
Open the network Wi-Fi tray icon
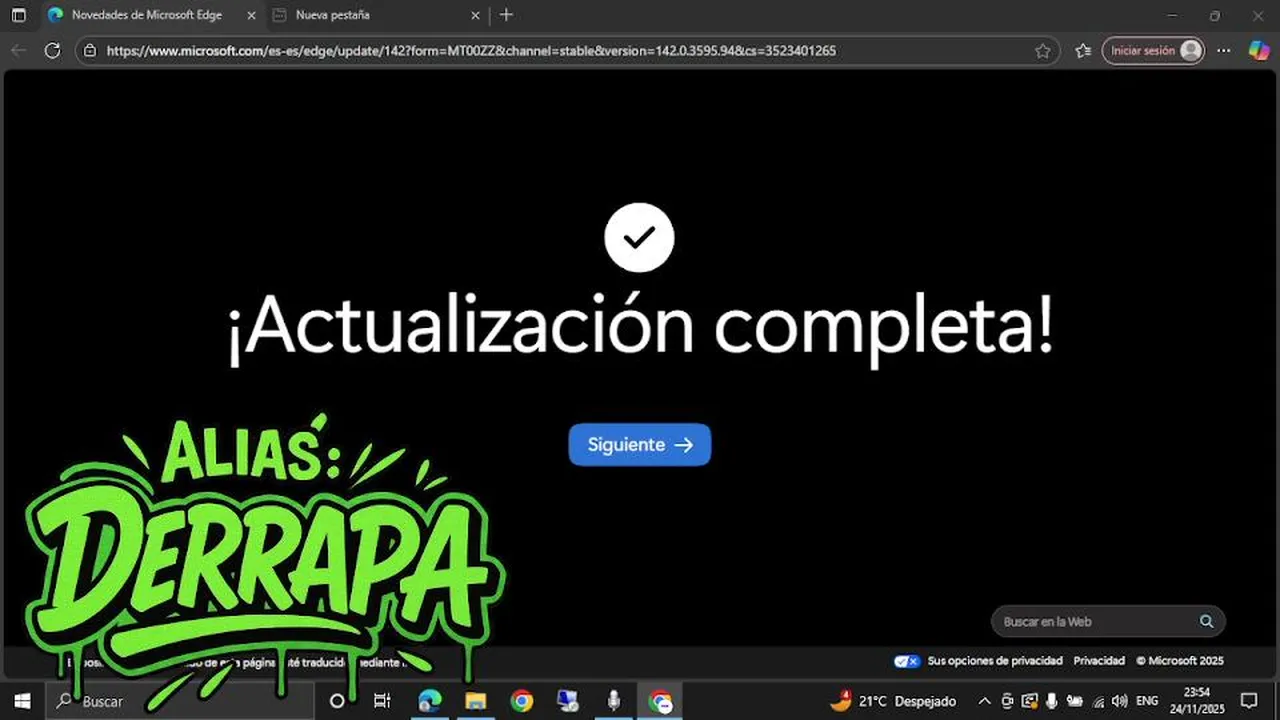click(1098, 701)
